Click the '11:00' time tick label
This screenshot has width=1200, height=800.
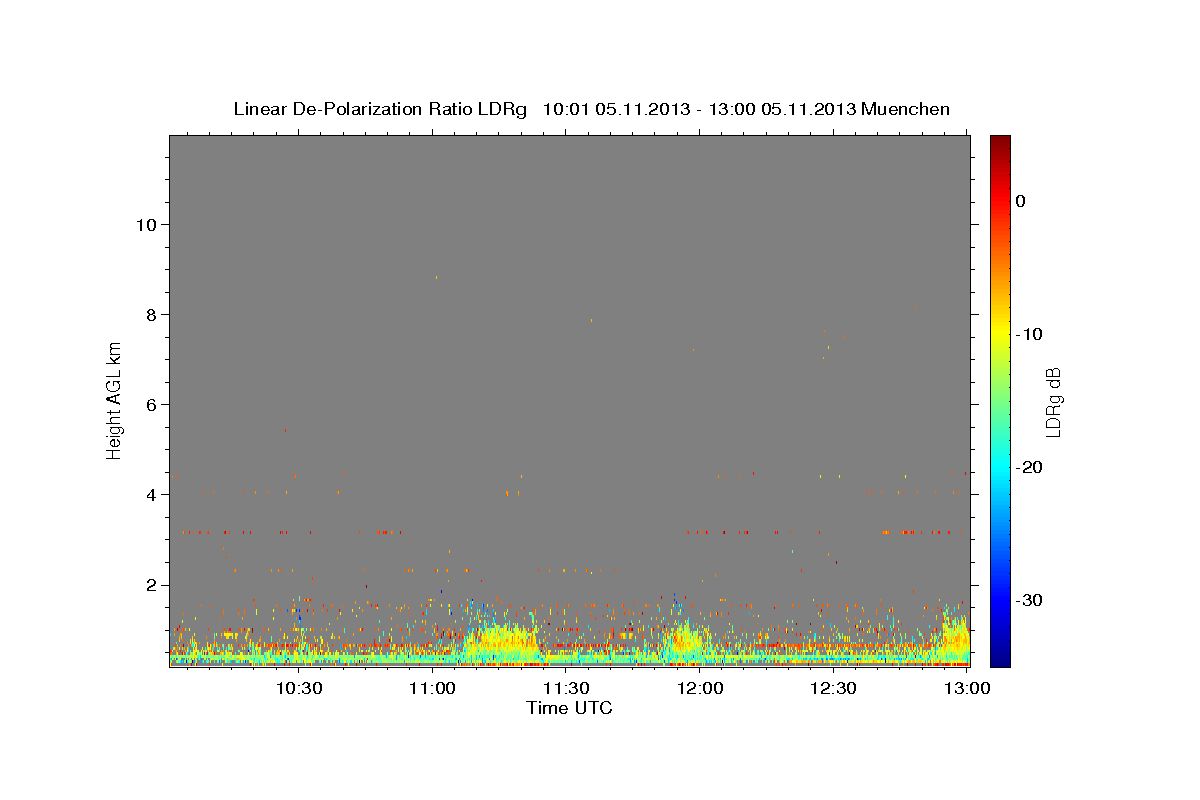[x=432, y=688]
